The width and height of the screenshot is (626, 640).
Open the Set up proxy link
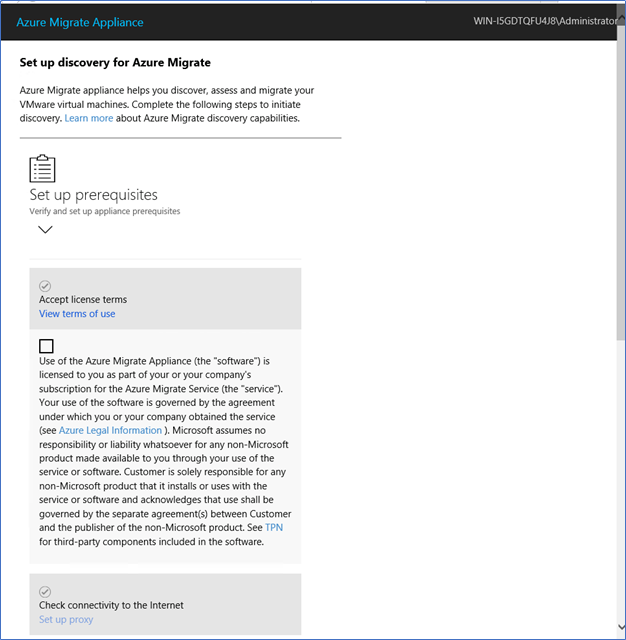click(66, 620)
